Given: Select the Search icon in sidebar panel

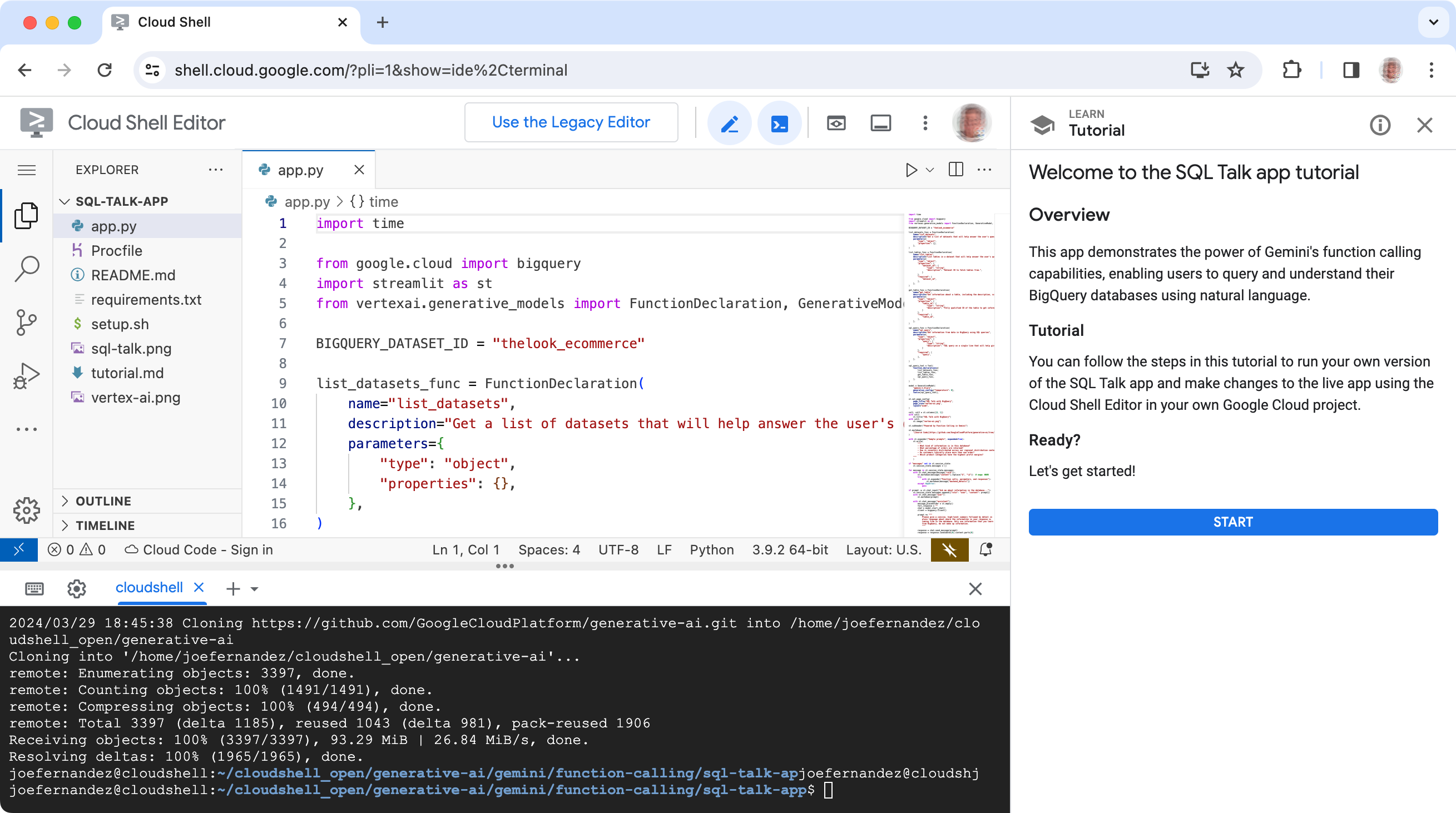Looking at the screenshot, I should 27,268.
